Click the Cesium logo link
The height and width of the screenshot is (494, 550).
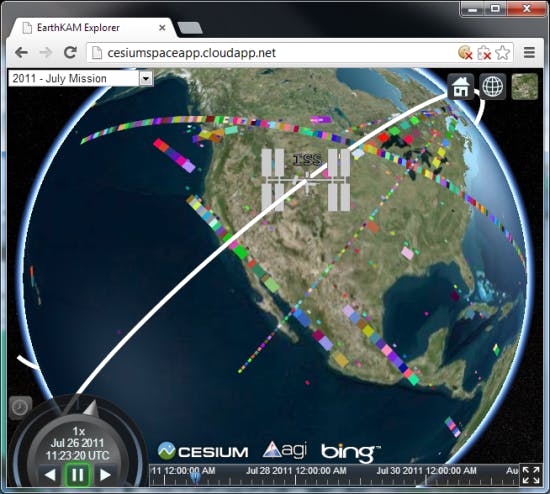click(203, 451)
